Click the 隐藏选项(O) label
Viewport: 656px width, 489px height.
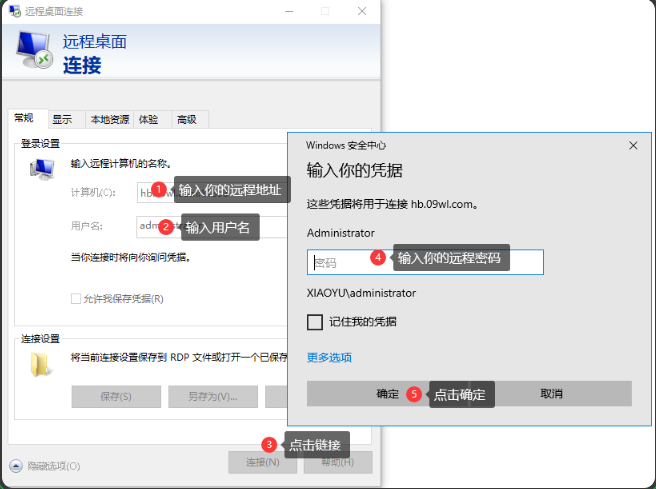(54, 466)
